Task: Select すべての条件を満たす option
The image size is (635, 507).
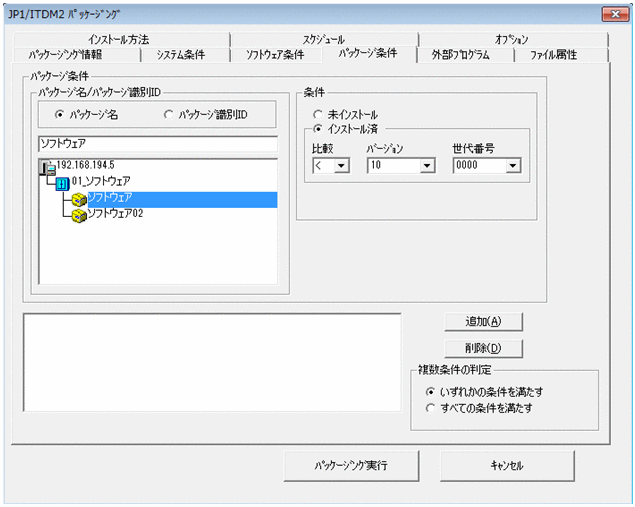Action: pos(430,408)
